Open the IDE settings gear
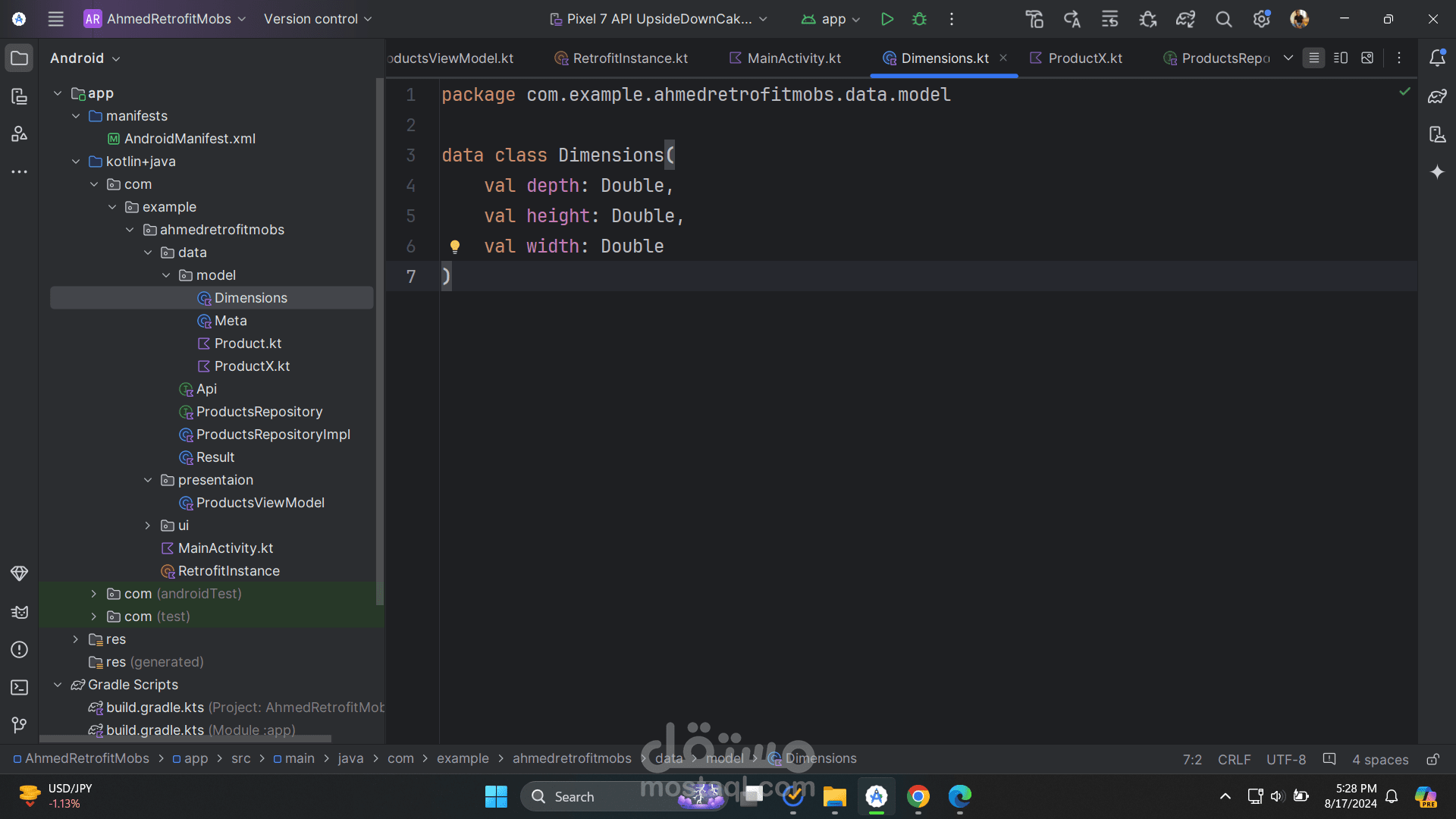This screenshot has height=819, width=1456. [1261, 19]
